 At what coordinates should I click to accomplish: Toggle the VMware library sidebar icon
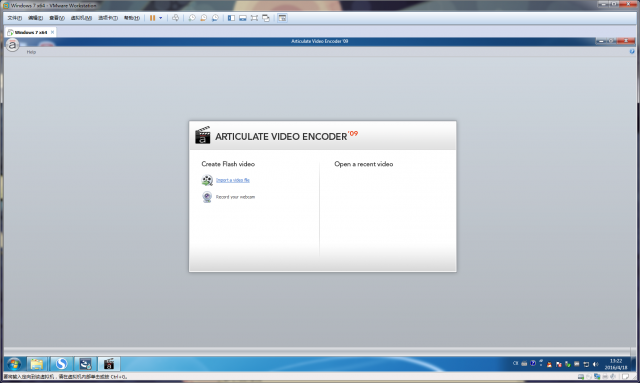[x=231, y=18]
